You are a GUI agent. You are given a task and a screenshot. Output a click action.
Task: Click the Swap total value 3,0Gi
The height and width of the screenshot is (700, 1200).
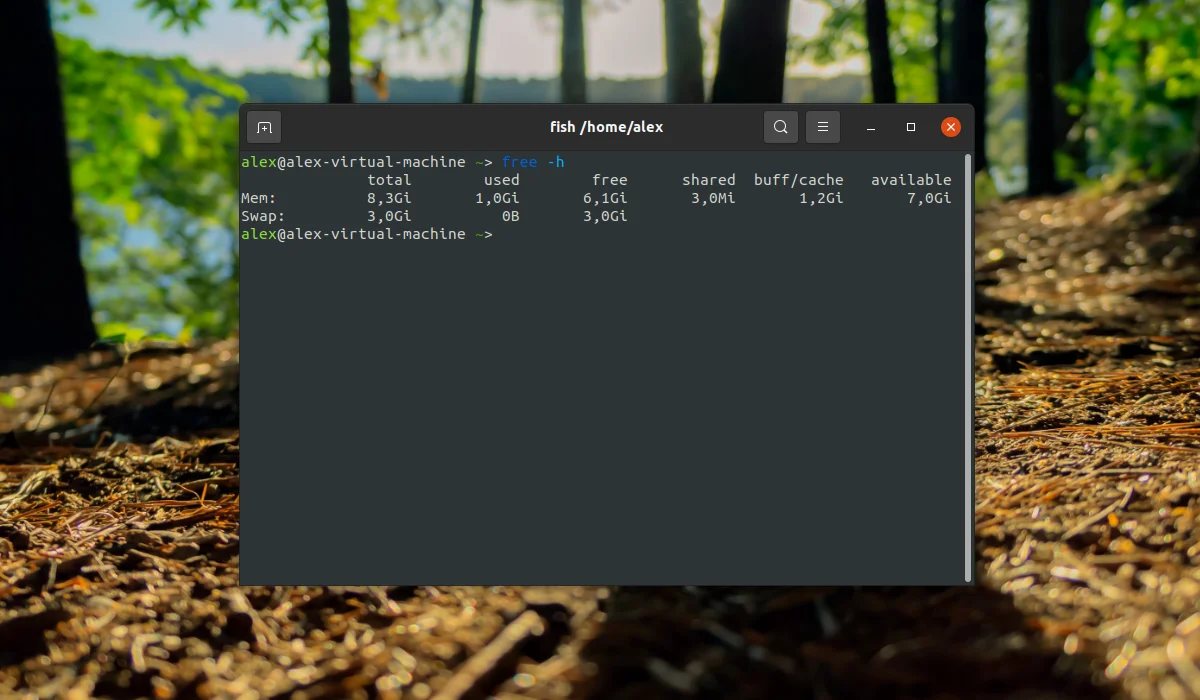[389, 216]
